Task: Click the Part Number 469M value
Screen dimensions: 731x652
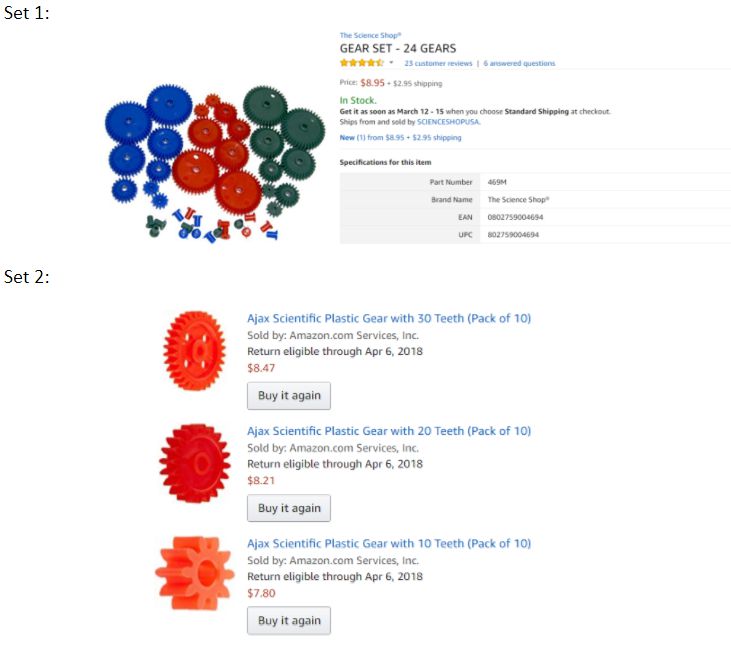Action: (x=497, y=182)
